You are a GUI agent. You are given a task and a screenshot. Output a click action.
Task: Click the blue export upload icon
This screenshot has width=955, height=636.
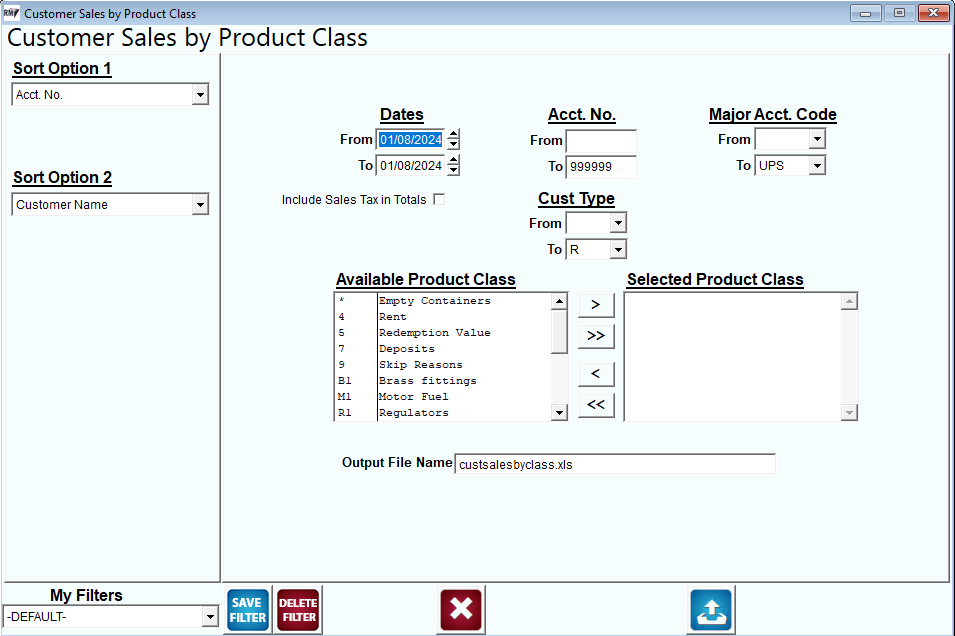click(711, 609)
